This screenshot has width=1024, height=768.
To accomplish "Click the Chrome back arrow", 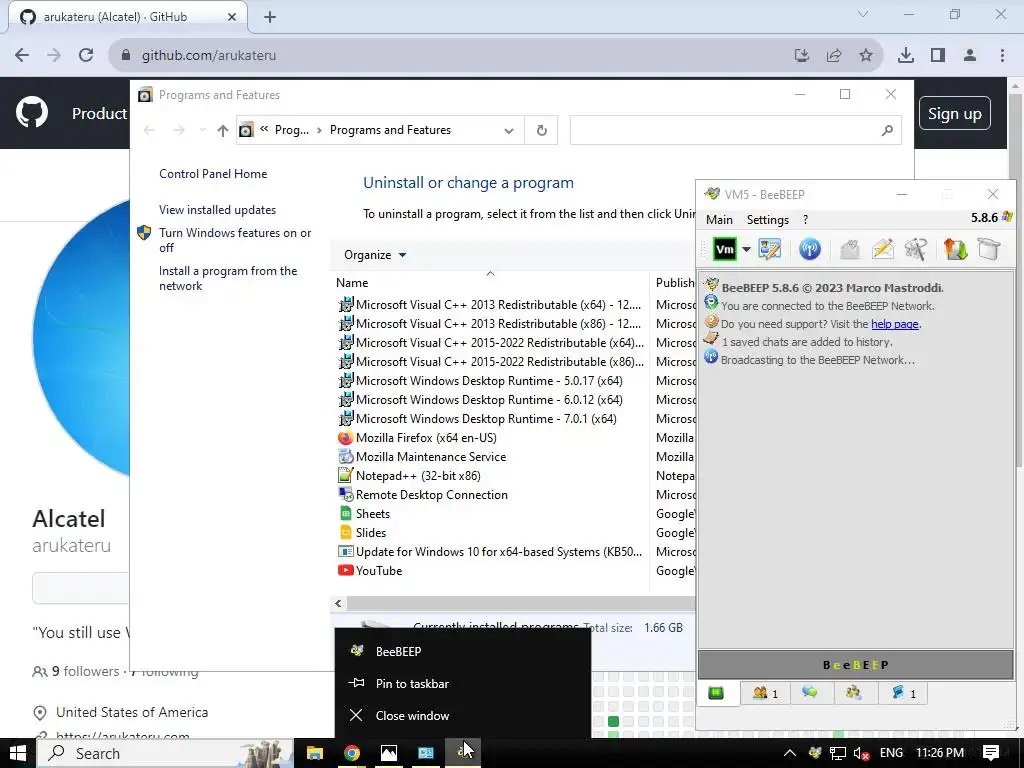I will coord(22,55).
